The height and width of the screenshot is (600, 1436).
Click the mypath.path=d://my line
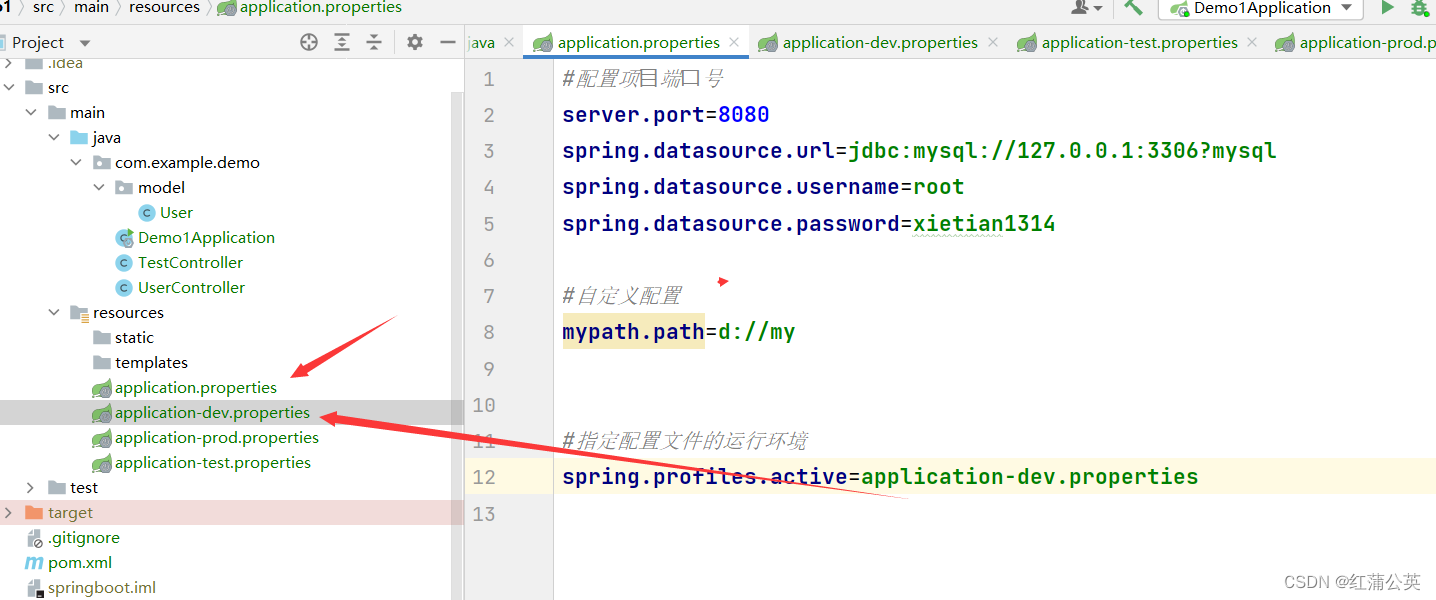[678, 332]
